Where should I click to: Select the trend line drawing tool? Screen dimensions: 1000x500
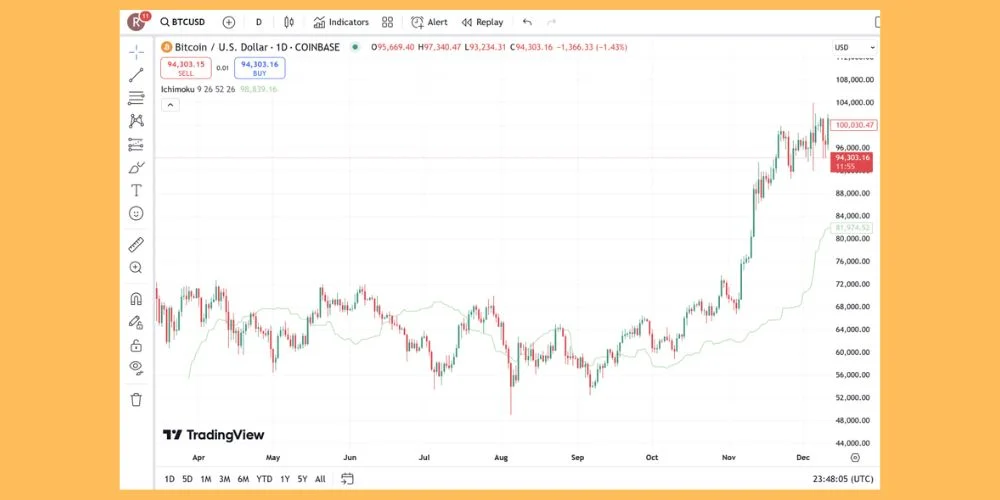[x=136, y=74]
